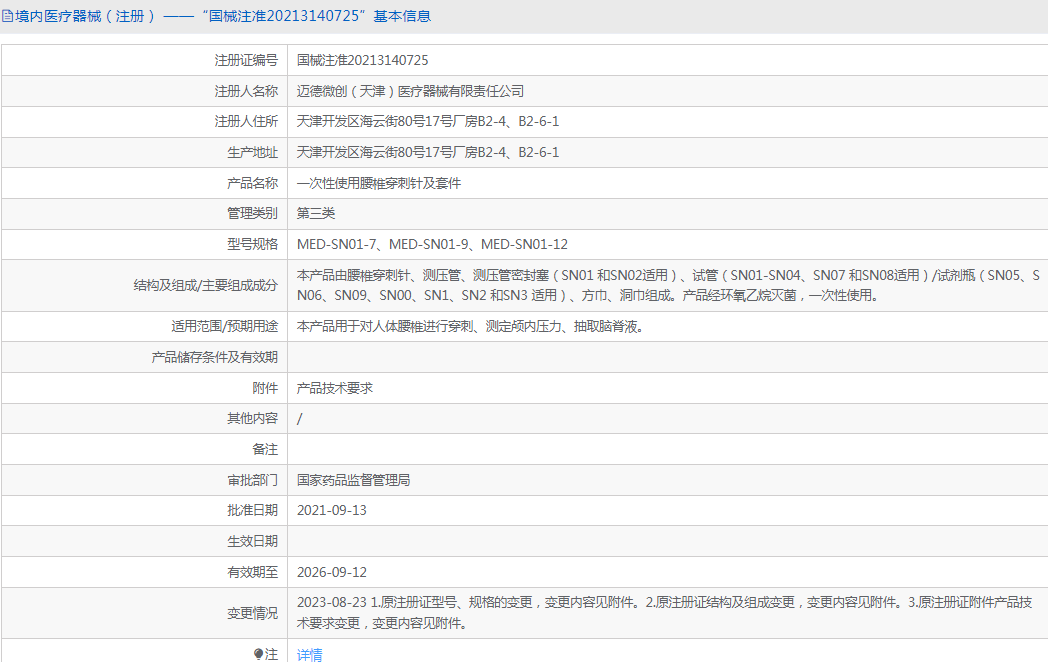Open the 详情 details link
This screenshot has height=662, width=1048.
pyautogui.click(x=309, y=654)
